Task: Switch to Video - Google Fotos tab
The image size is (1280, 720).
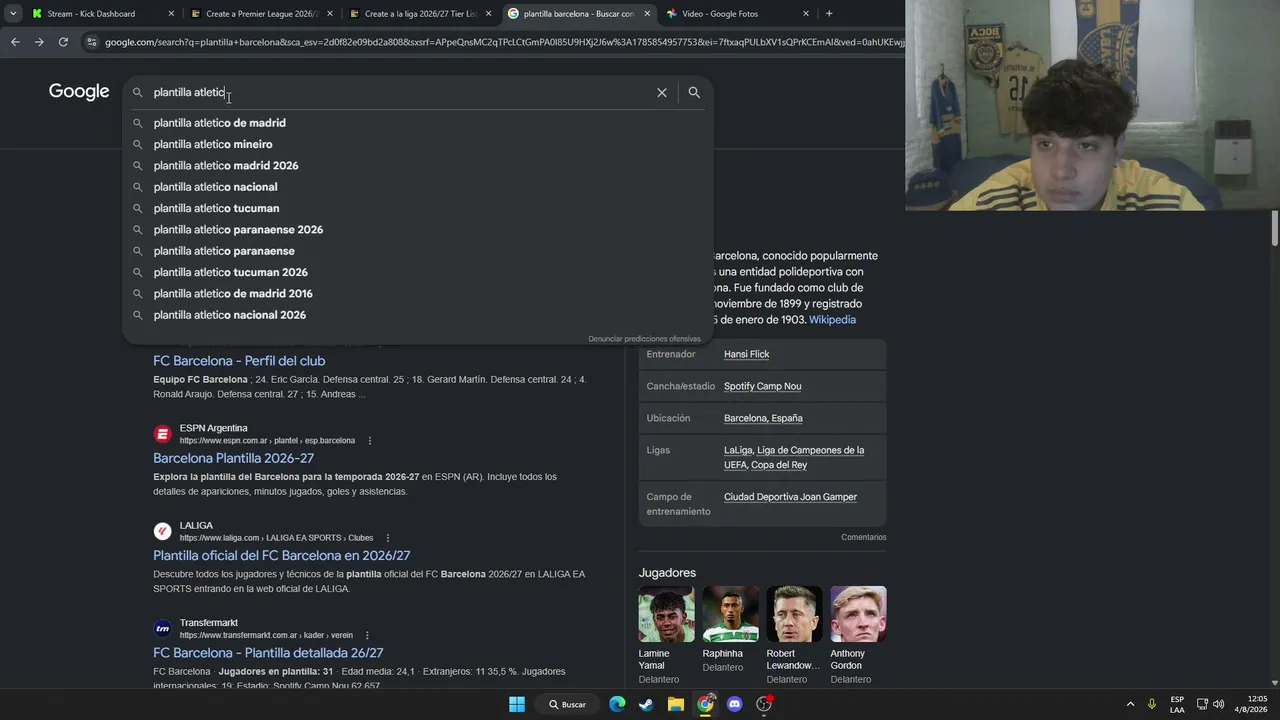Action: click(738, 14)
